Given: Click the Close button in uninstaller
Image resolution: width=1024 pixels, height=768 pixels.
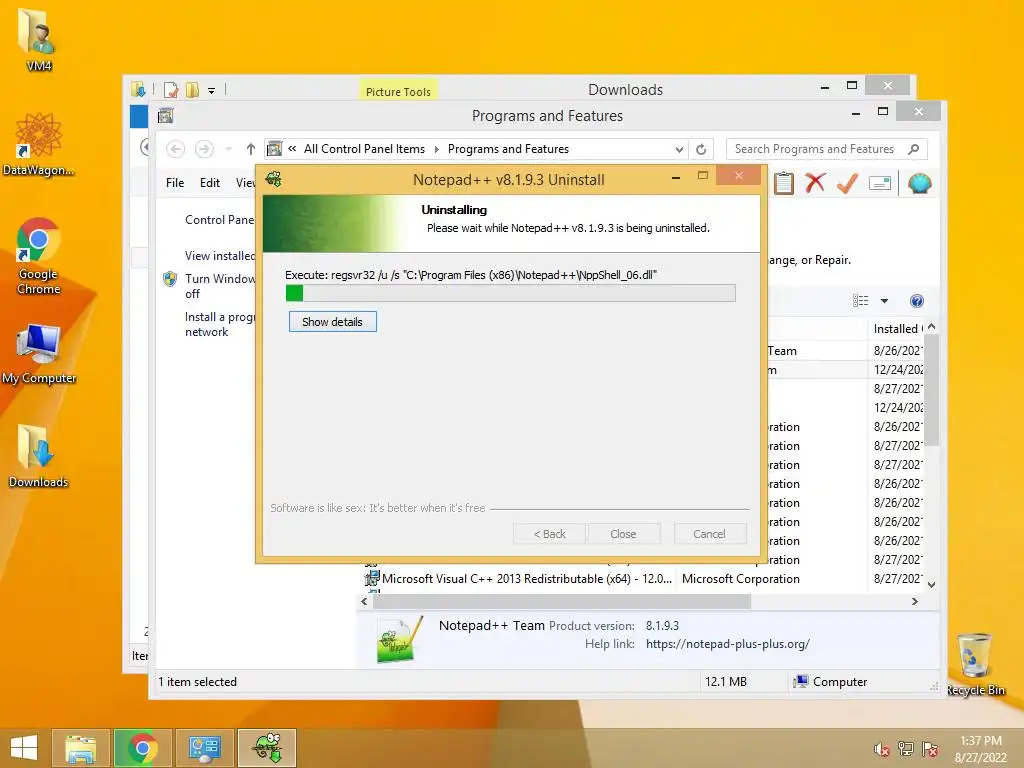Looking at the screenshot, I should (624, 534).
